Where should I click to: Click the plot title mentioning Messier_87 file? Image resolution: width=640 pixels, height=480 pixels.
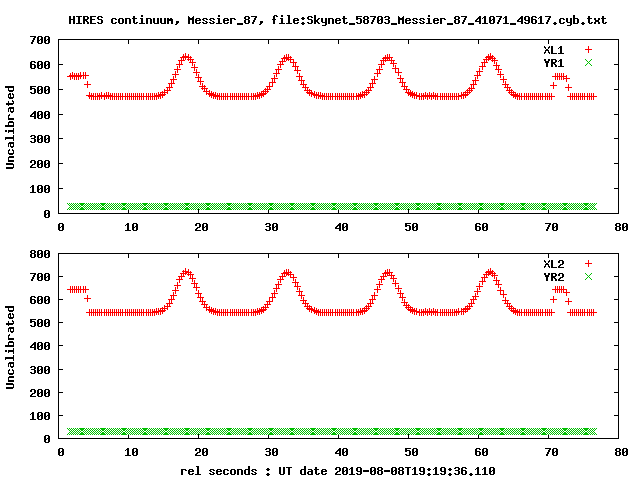(x=338, y=20)
